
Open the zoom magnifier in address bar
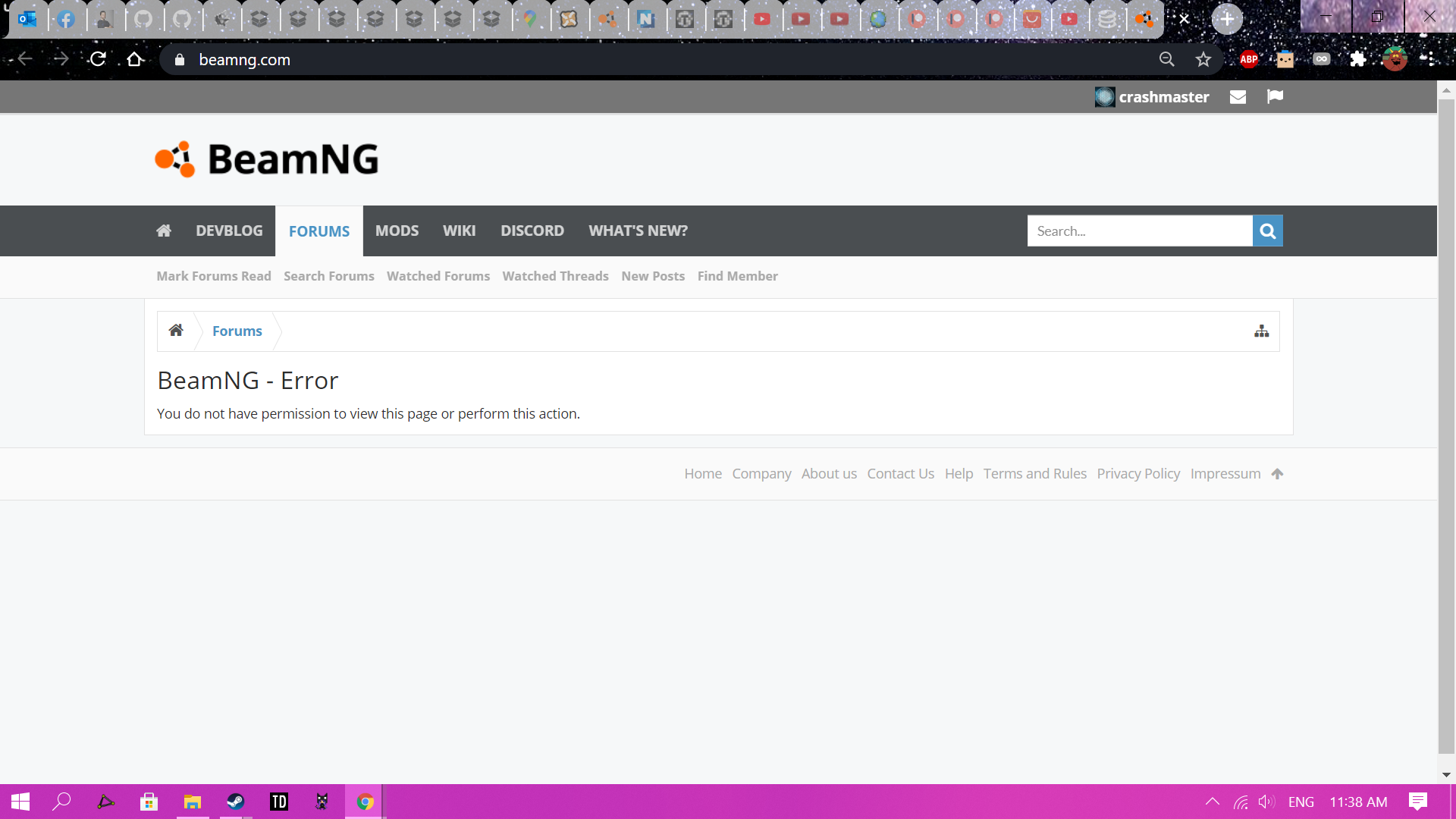tap(1166, 59)
